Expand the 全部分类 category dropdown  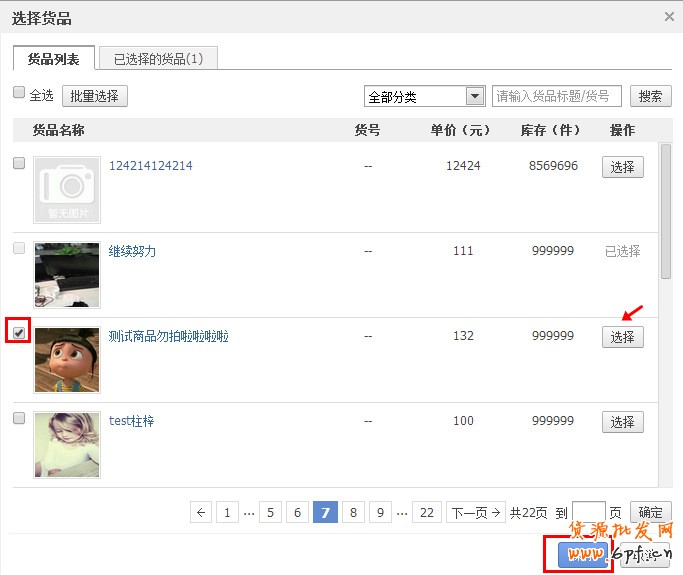click(475, 97)
